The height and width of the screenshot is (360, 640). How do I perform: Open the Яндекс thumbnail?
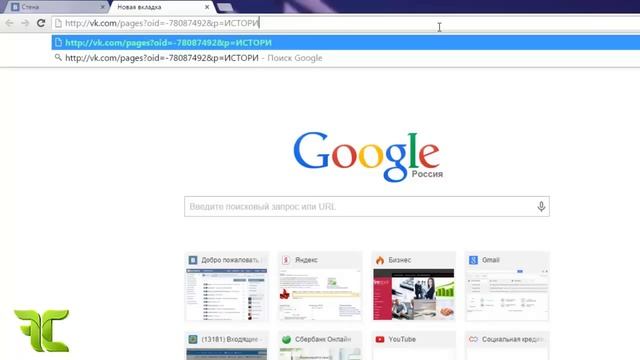pos(320,294)
